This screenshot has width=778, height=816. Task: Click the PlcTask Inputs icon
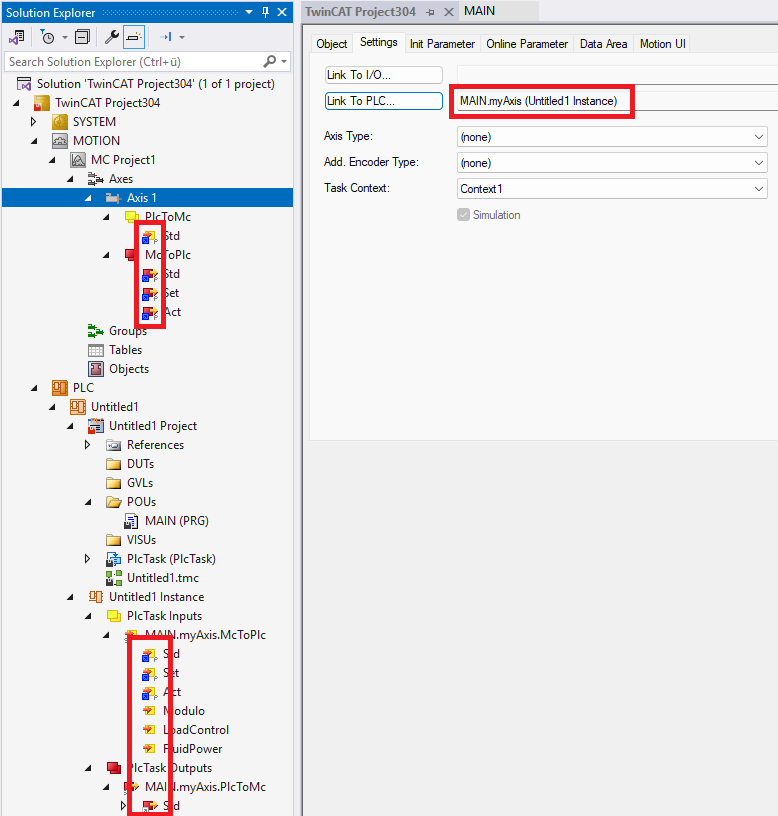pyautogui.click(x=113, y=616)
